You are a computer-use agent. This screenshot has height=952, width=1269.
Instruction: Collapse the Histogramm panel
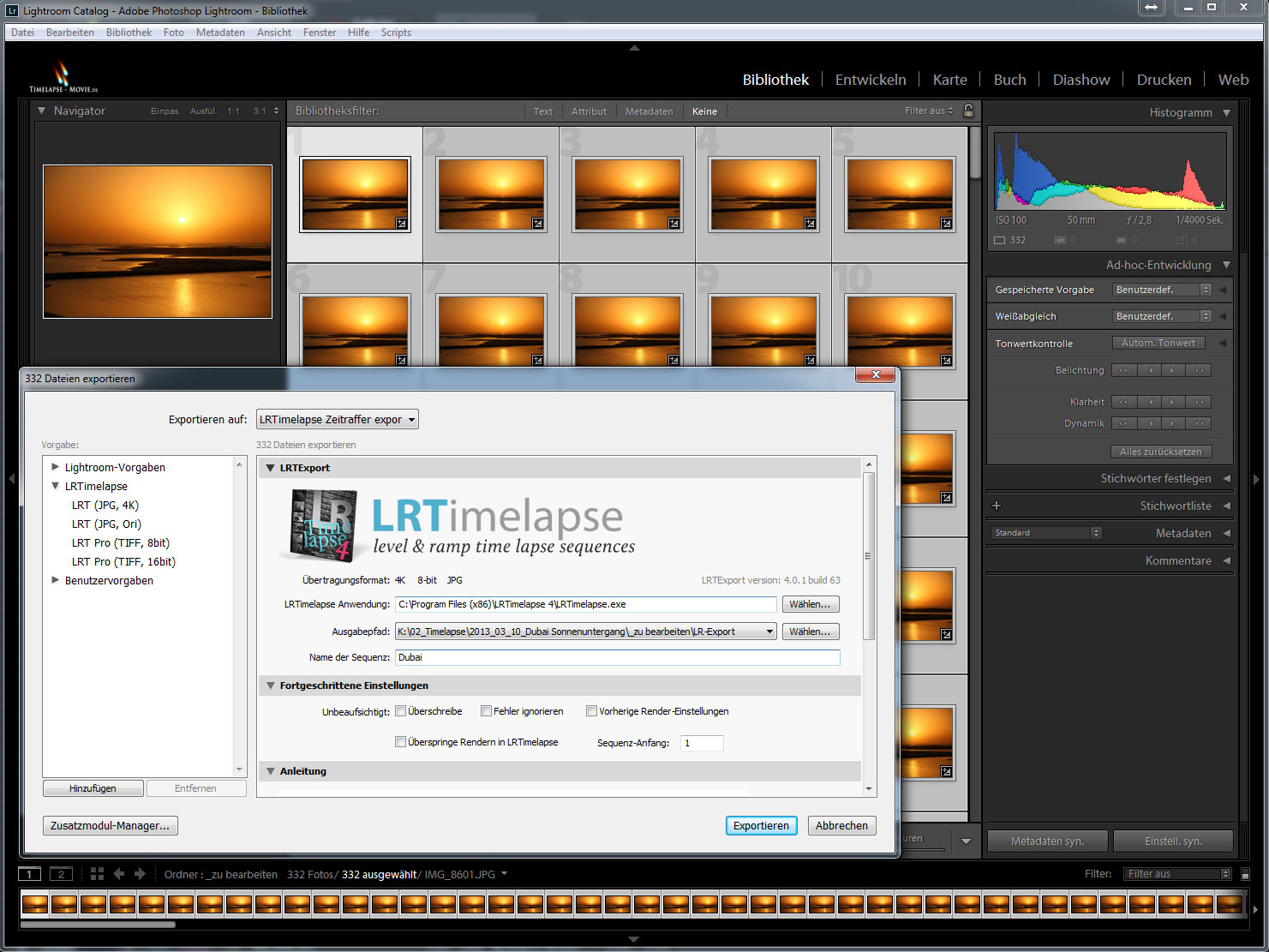click(x=1226, y=112)
